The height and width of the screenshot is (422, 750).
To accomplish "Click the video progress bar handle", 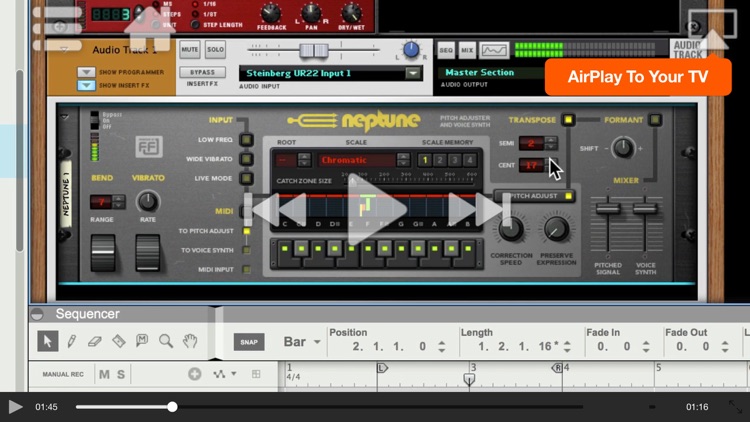I will pos(172,407).
